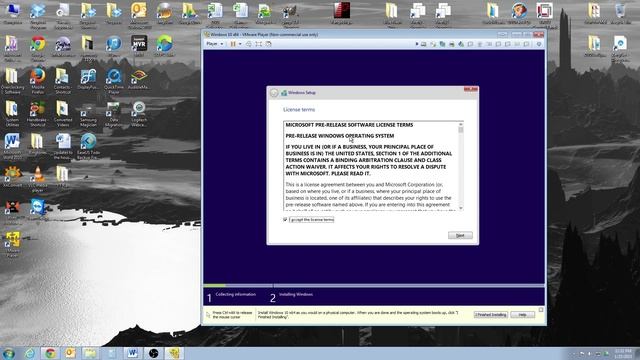This screenshot has width=640, height=360.
Task: Select the MVR black desktop icon
Action: pyautogui.click(x=139, y=46)
